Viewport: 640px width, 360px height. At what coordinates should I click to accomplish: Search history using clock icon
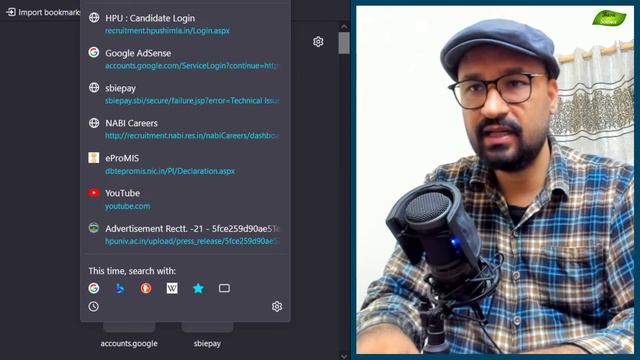(x=93, y=306)
